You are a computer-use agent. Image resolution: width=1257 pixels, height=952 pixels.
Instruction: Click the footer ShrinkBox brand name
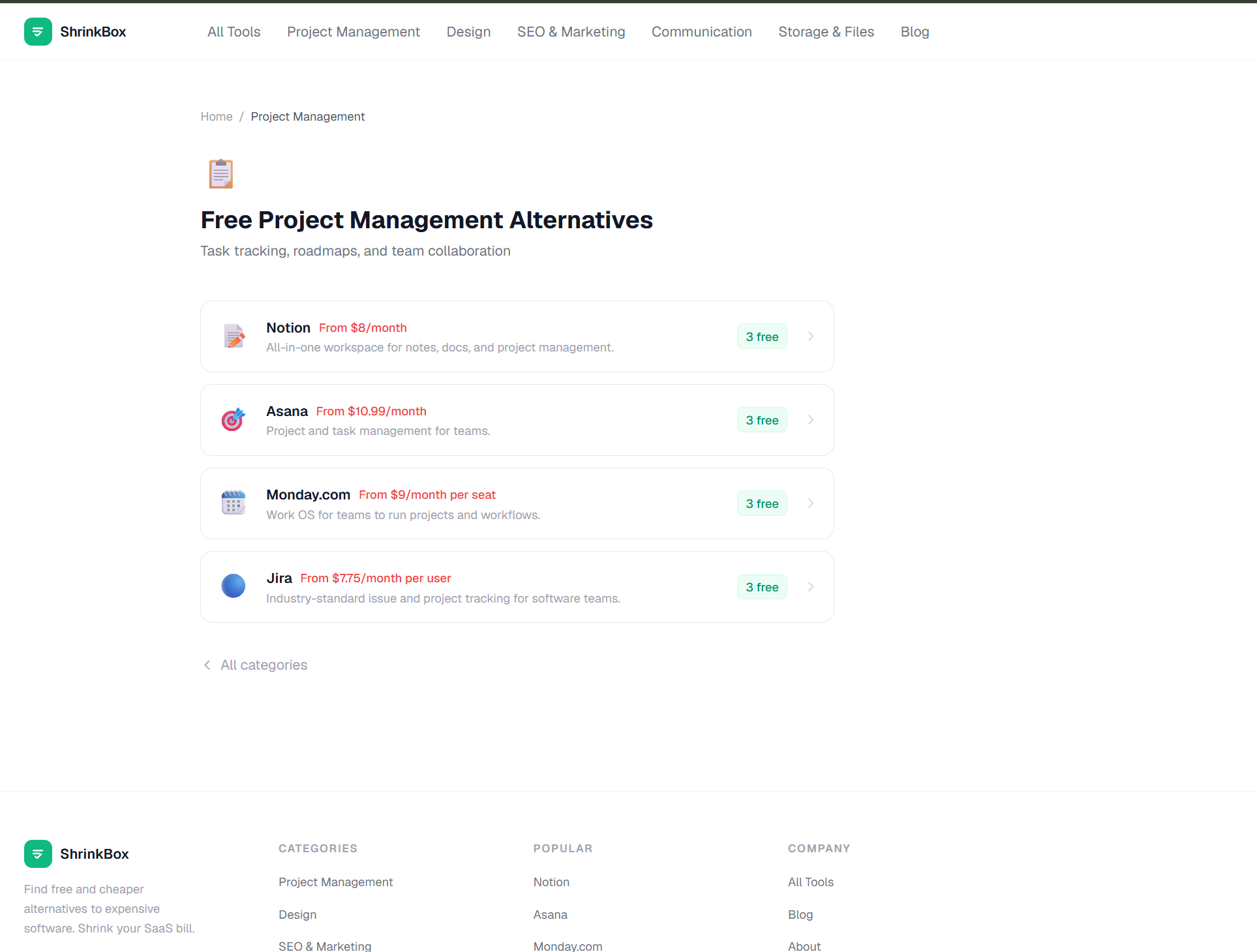[95, 854]
